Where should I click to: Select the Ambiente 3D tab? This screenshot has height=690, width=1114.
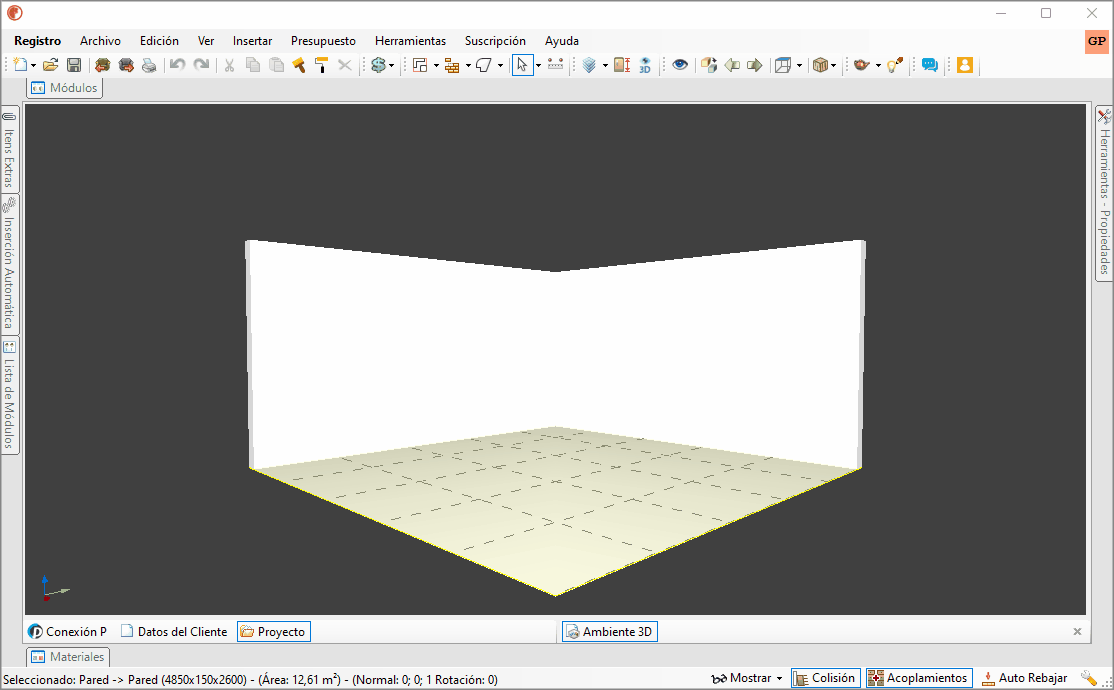610,632
